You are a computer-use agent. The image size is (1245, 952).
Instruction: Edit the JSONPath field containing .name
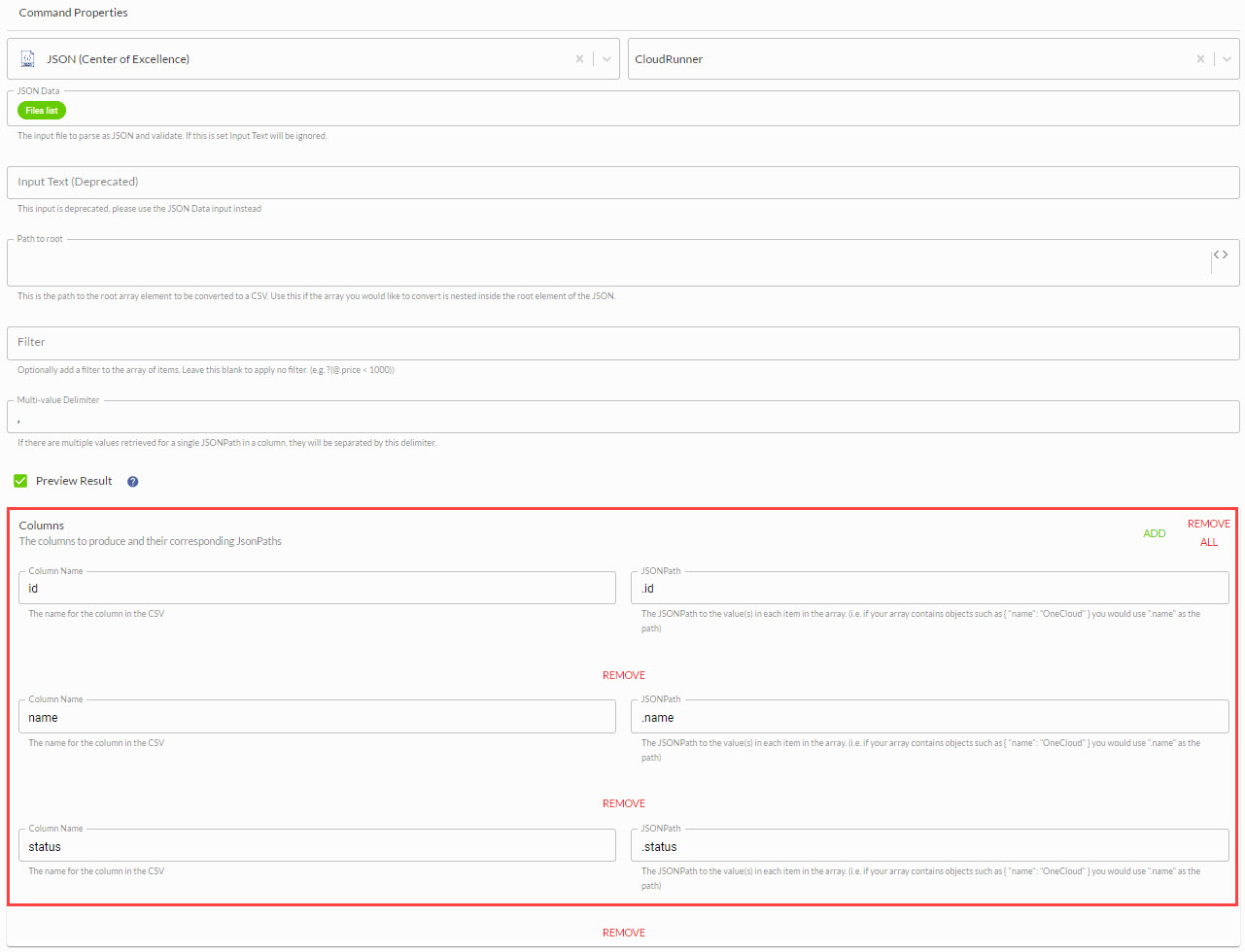click(x=929, y=718)
